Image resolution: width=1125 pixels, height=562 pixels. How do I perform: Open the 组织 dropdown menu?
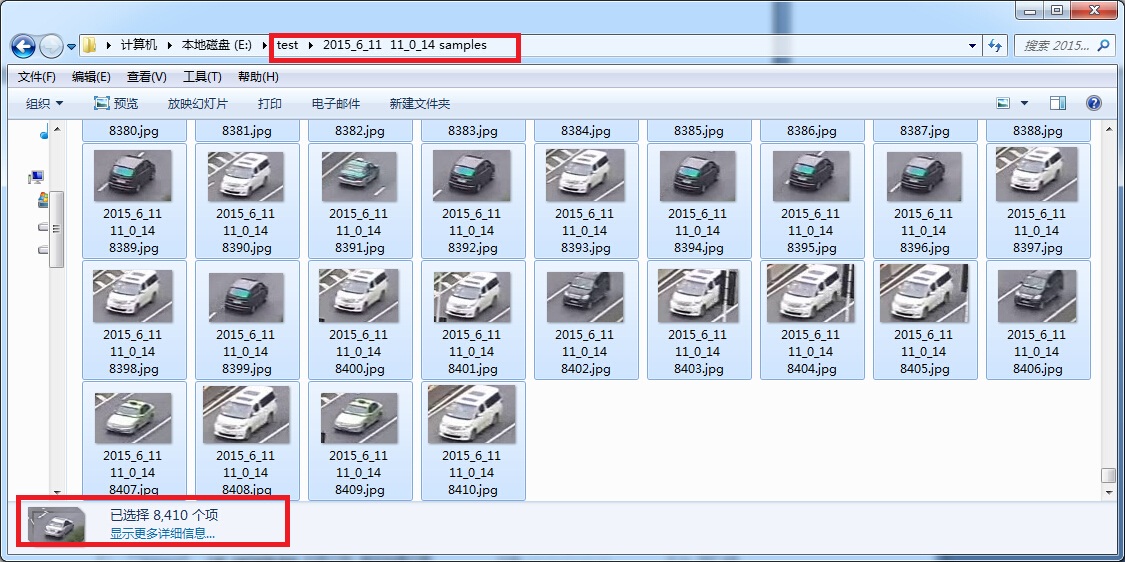(44, 104)
